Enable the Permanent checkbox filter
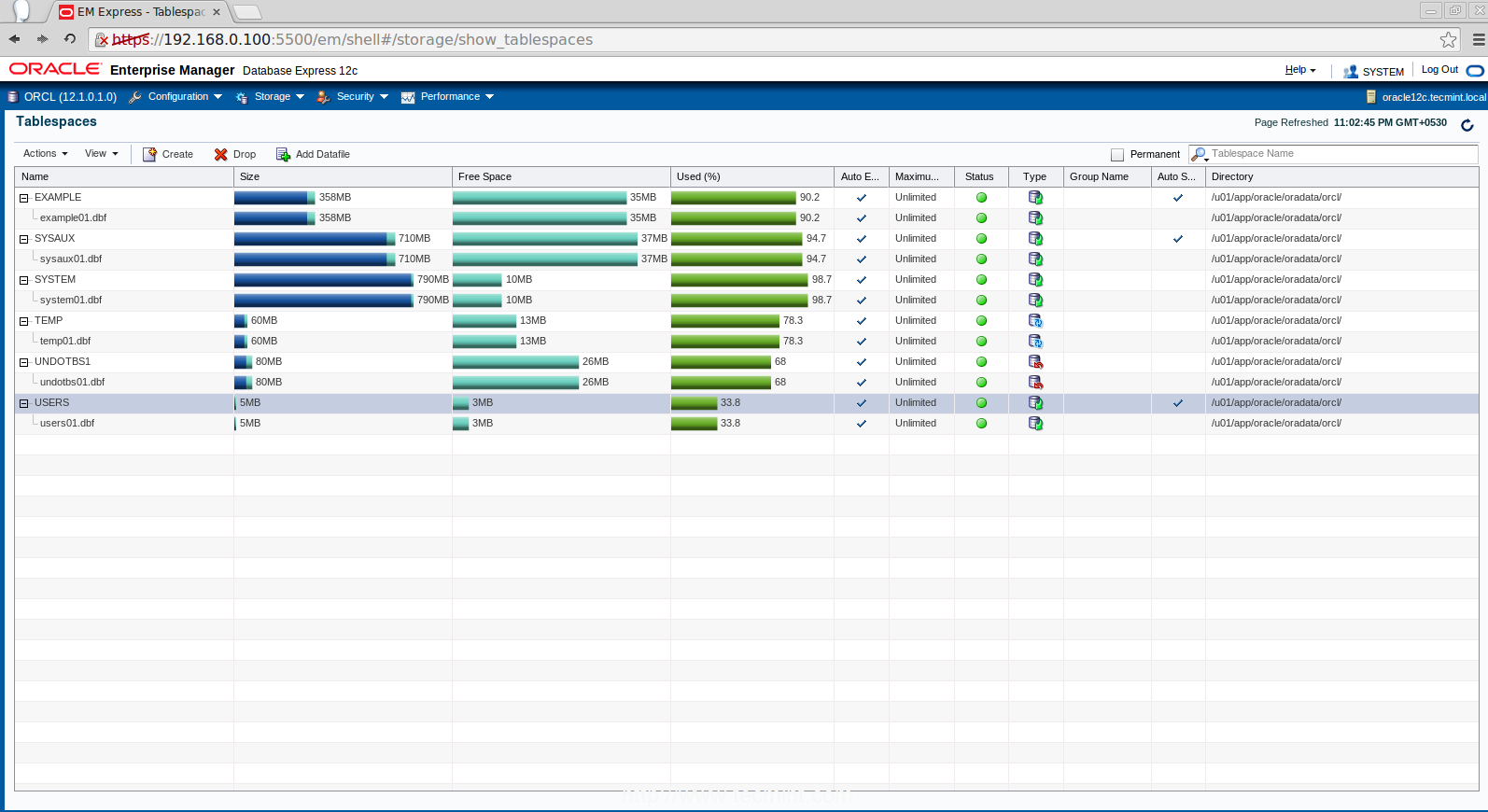 pyautogui.click(x=1117, y=155)
